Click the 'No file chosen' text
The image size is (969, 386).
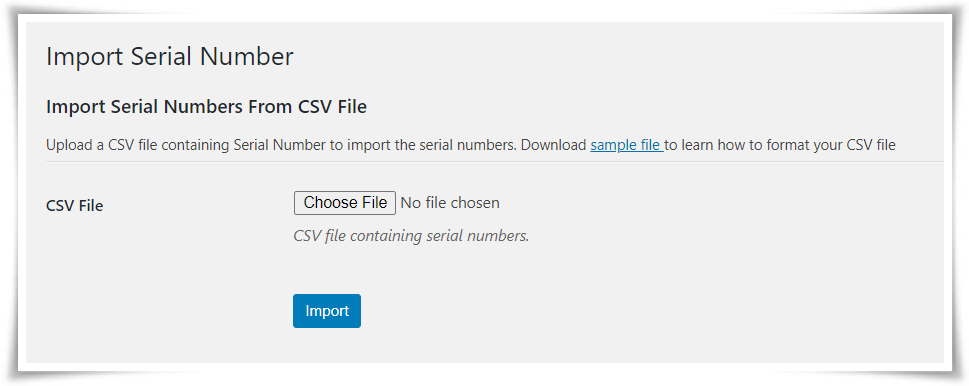coord(450,203)
